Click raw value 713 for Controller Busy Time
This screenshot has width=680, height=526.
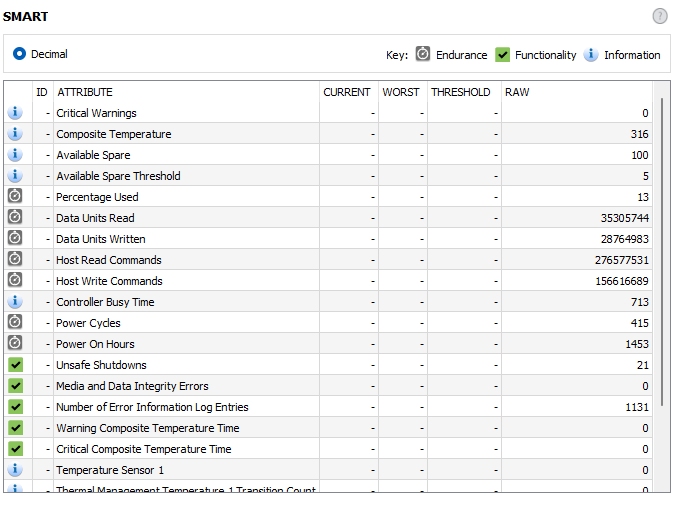point(640,302)
